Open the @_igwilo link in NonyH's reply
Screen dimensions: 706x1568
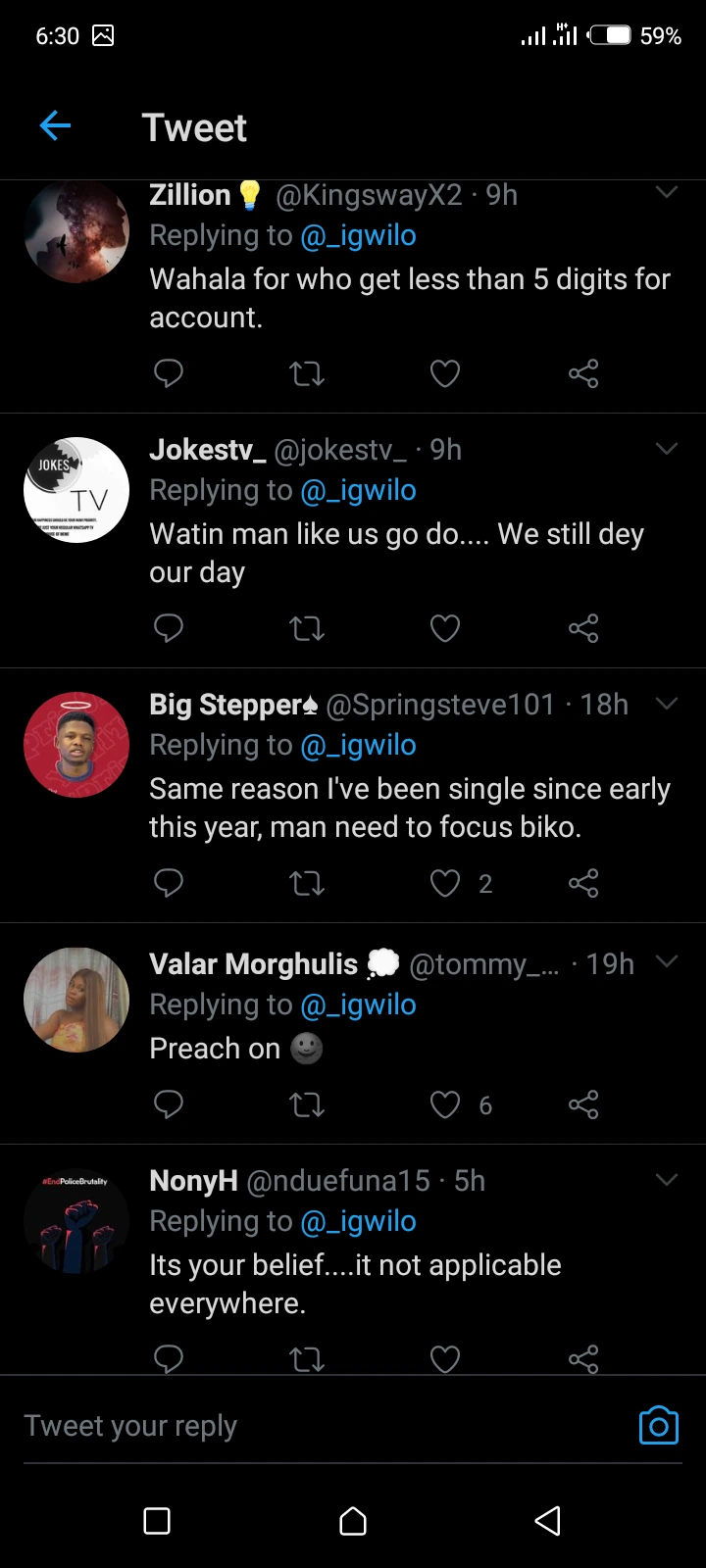358,1221
